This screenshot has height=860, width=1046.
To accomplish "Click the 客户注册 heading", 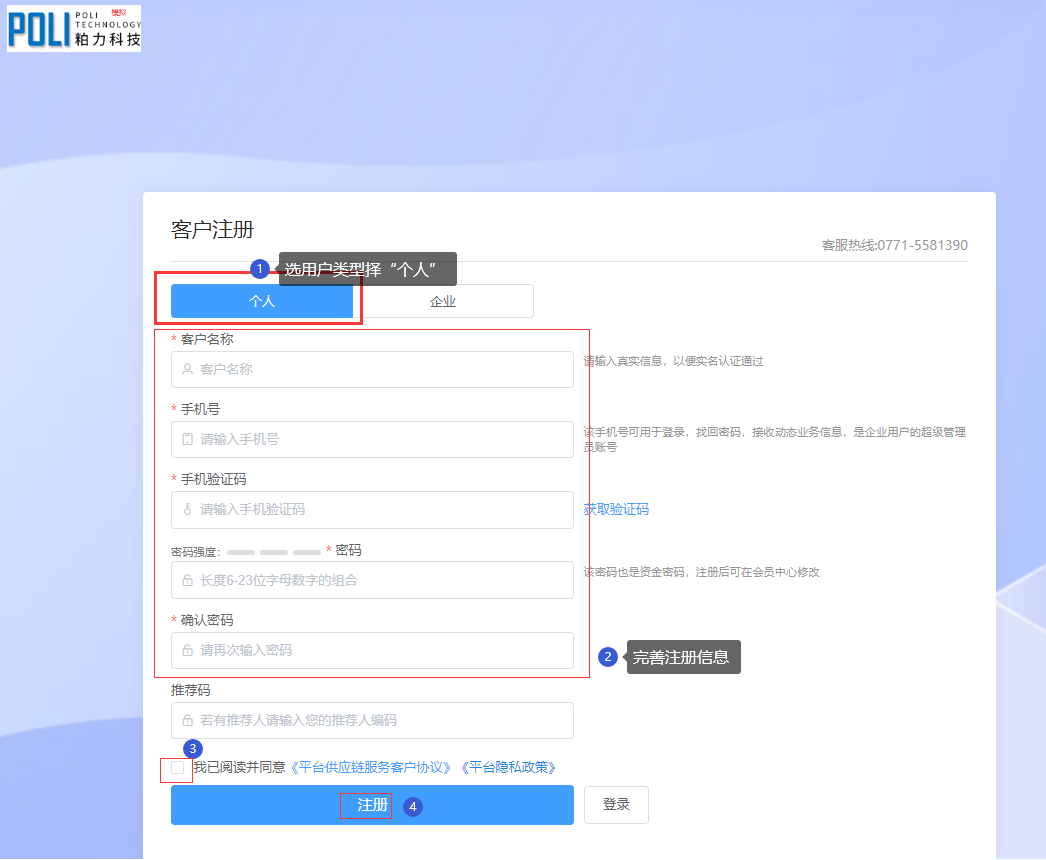I will [212, 230].
